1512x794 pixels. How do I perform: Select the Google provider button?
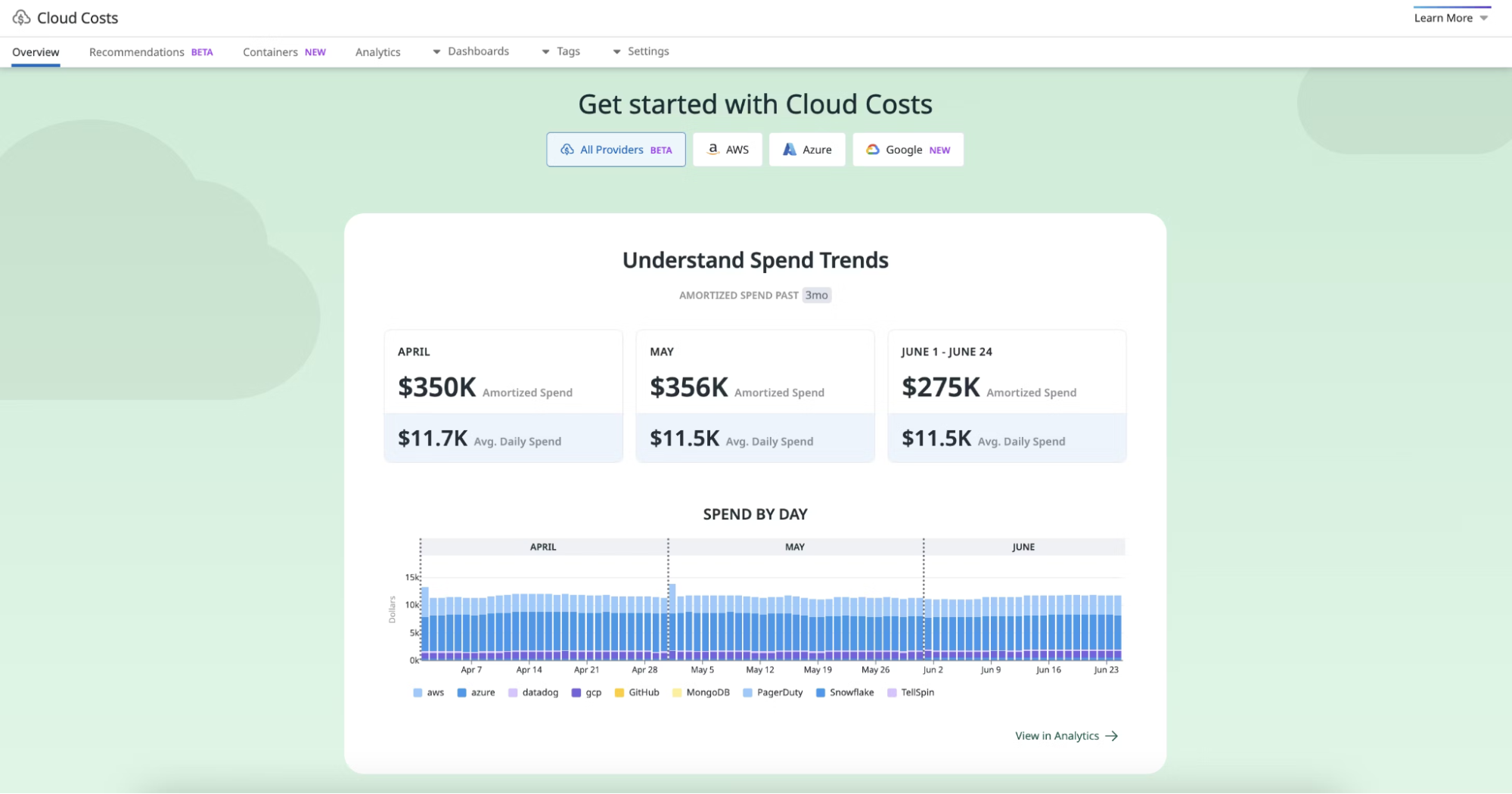(908, 150)
